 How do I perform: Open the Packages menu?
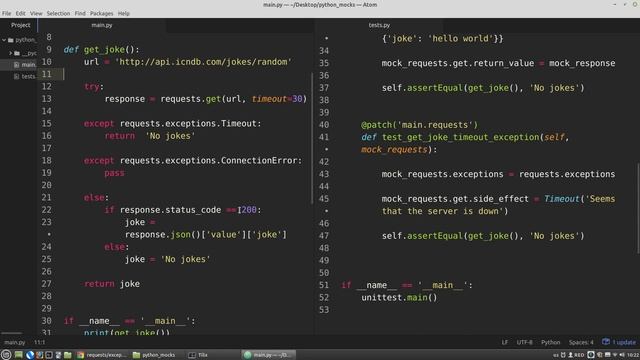pyautogui.click(x=102, y=13)
